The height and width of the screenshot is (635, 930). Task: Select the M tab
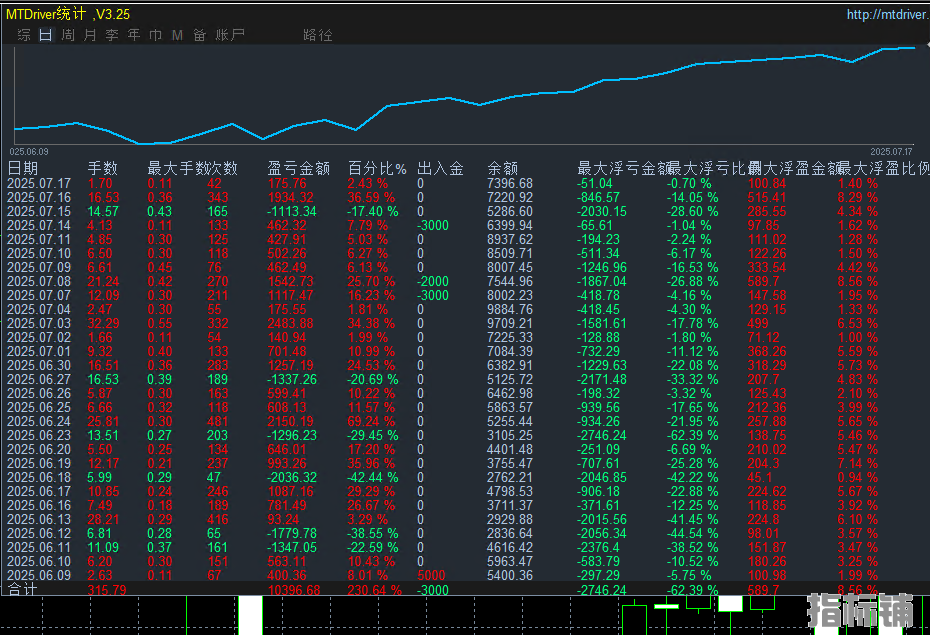(177, 35)
